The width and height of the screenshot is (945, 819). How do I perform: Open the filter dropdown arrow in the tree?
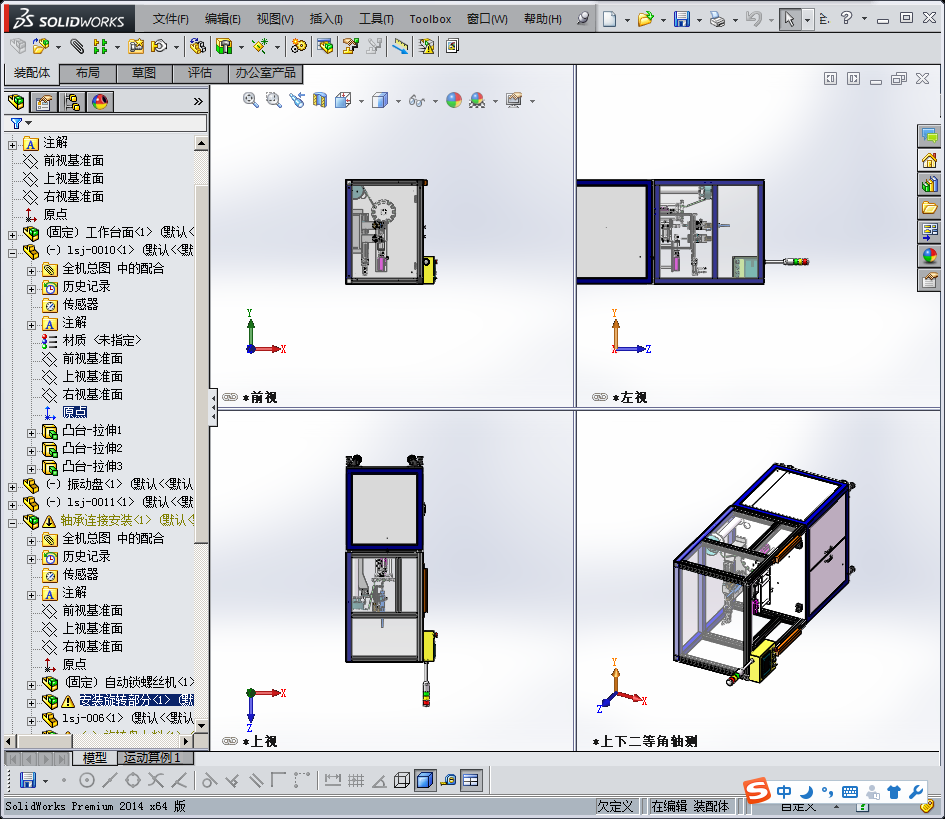pyautogui.click(x=28, y=123)
